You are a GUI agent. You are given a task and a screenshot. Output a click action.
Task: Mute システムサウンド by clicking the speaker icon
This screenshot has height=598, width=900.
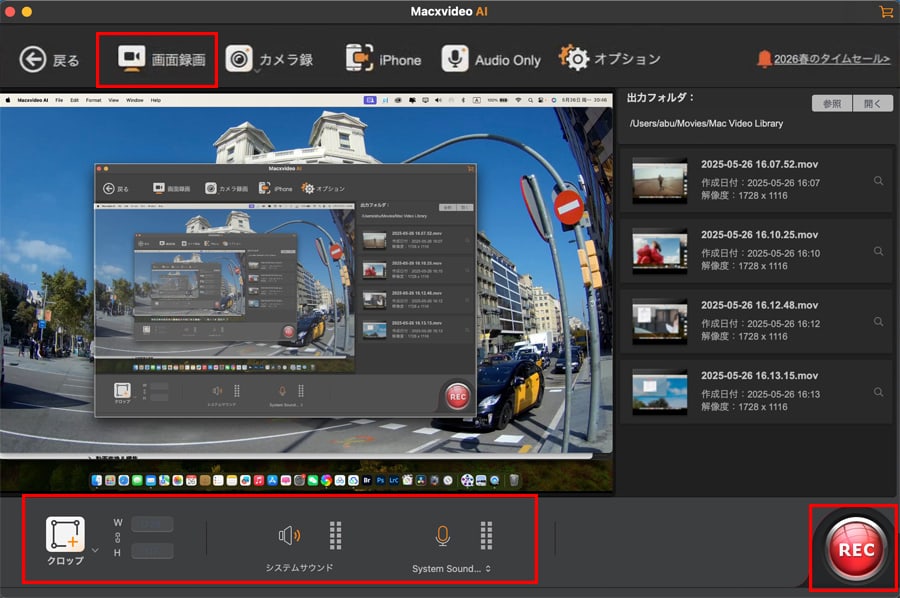tap(290, 535)
